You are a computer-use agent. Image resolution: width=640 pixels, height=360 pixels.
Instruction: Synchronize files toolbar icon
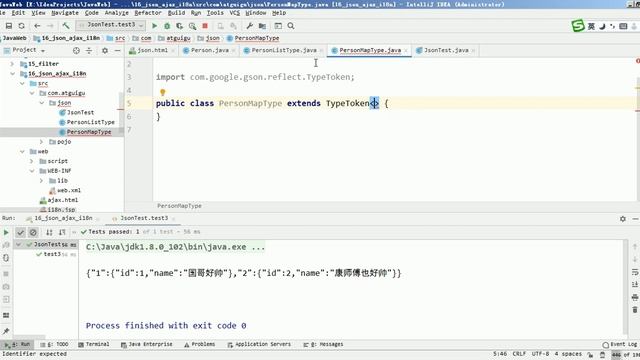[21, 26]
